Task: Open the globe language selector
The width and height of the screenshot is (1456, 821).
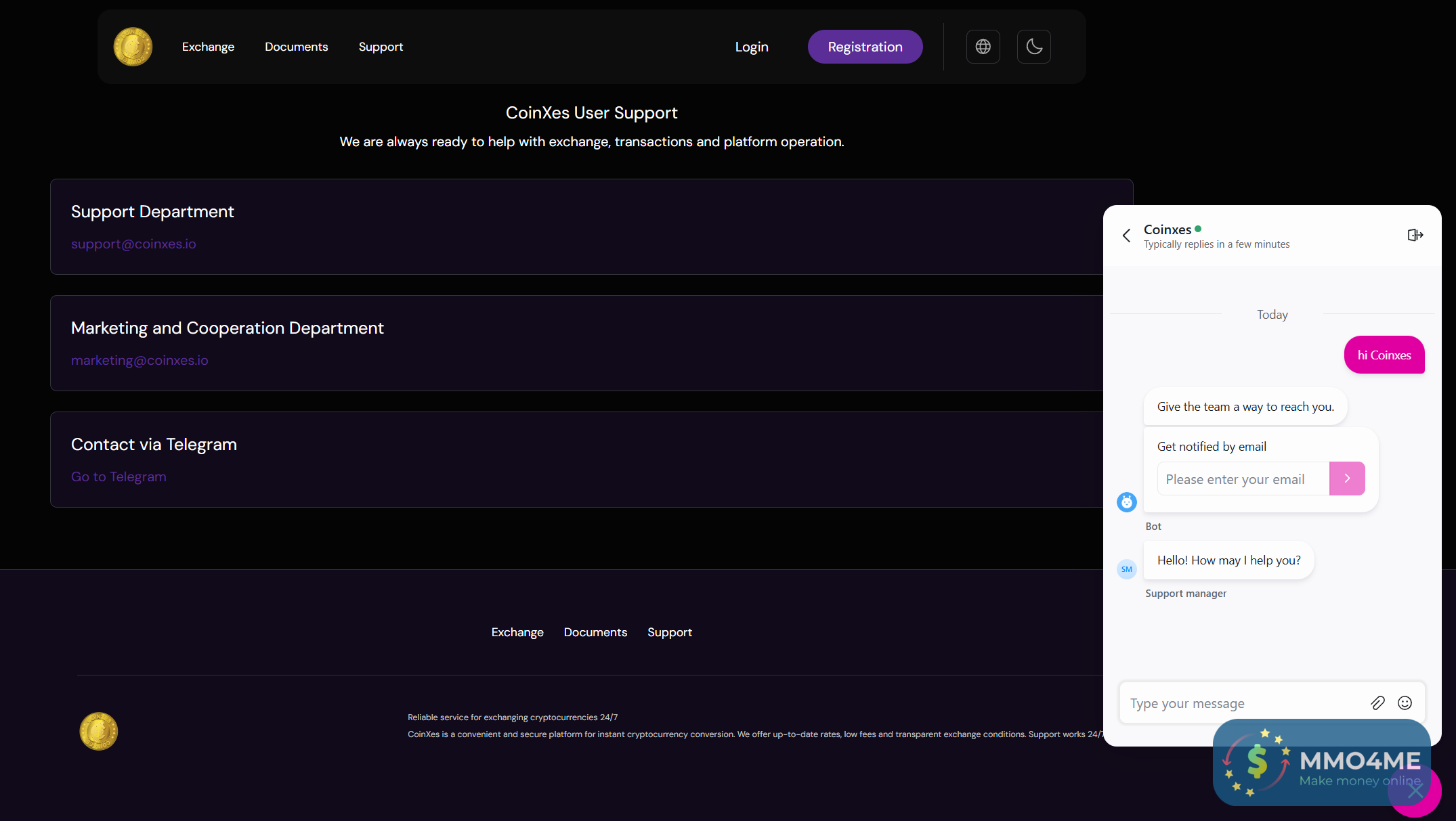Action: click(983, 47)
